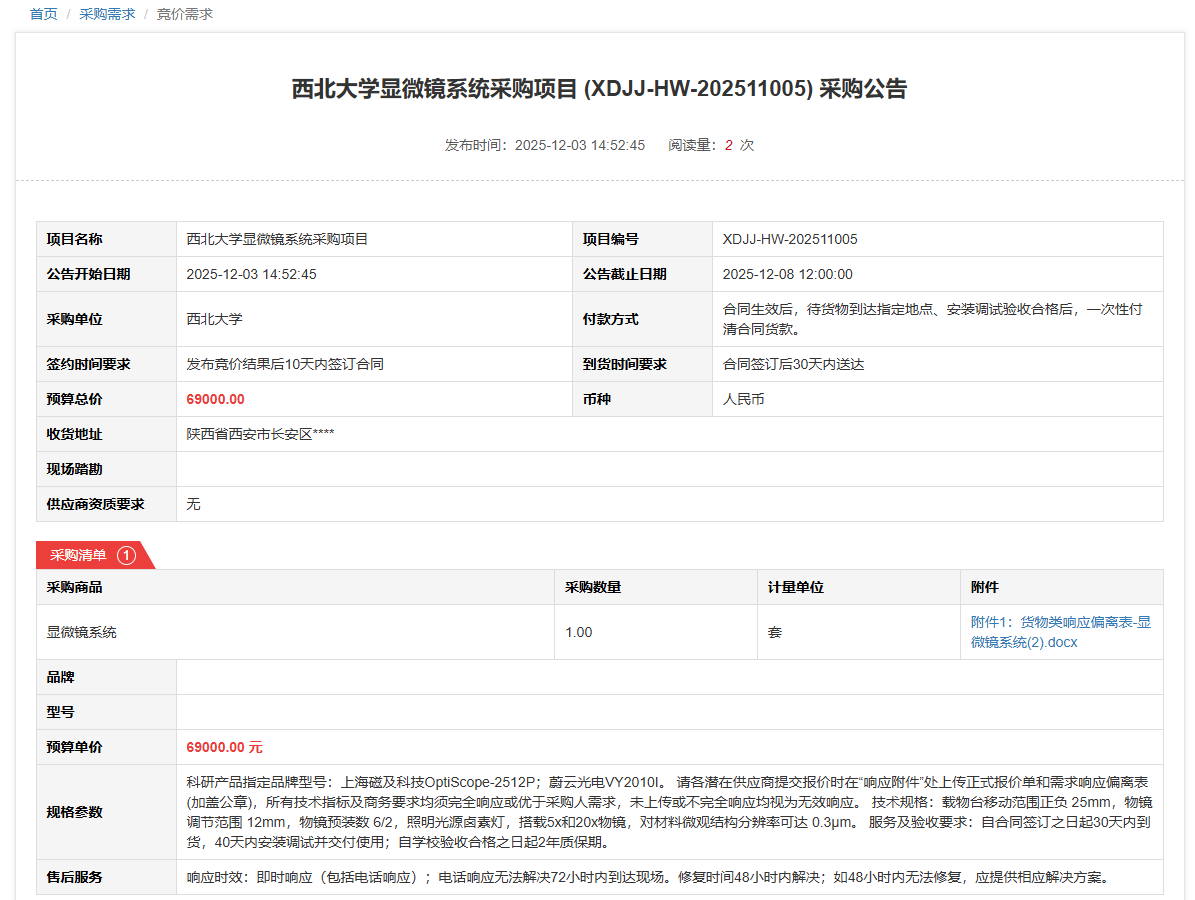Select the 项目编号 value XDJJ-HW-202511005
The width and height of the screenshot is (1195, 900).
[x=790, y=239]
